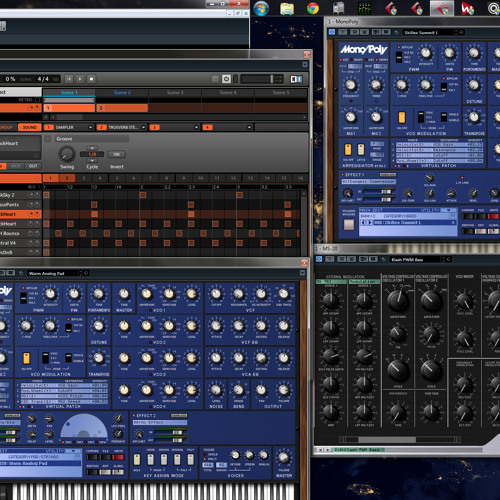Select the Scene 2 tab
The width and height of the screenshot is (500, 500).
[x=122, y=93]
